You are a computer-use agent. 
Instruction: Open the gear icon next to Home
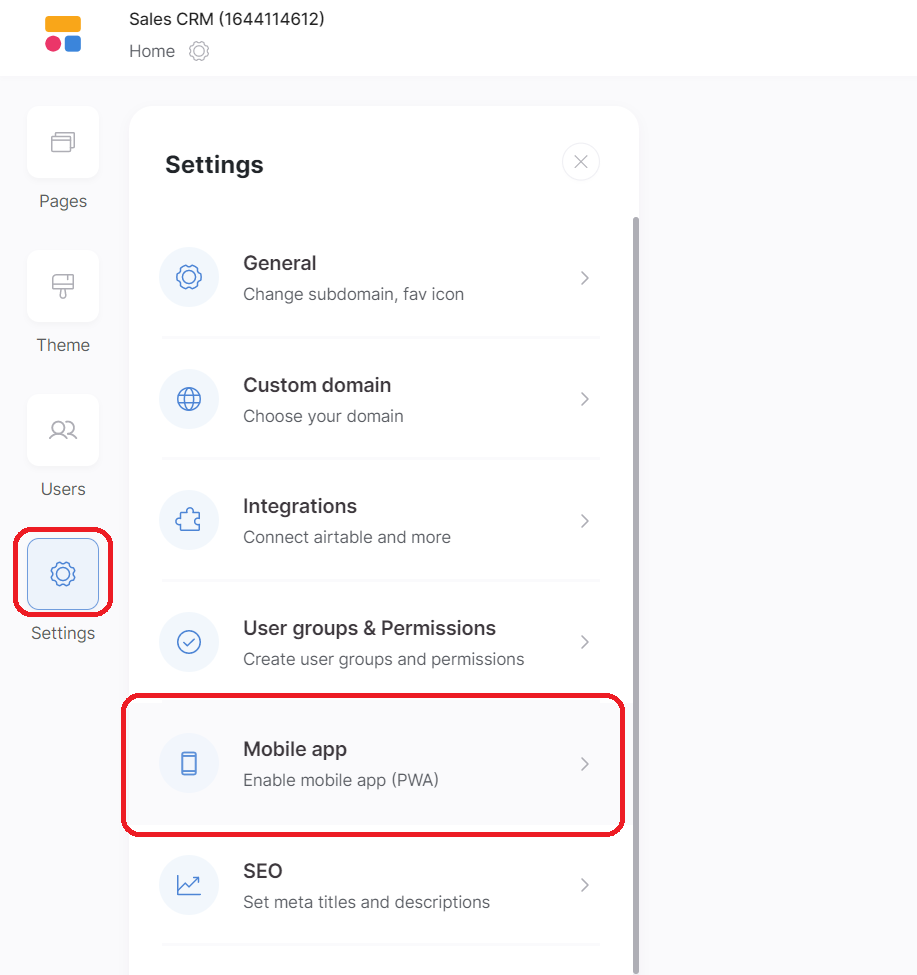pyautogui.click(x=199, y=51)
